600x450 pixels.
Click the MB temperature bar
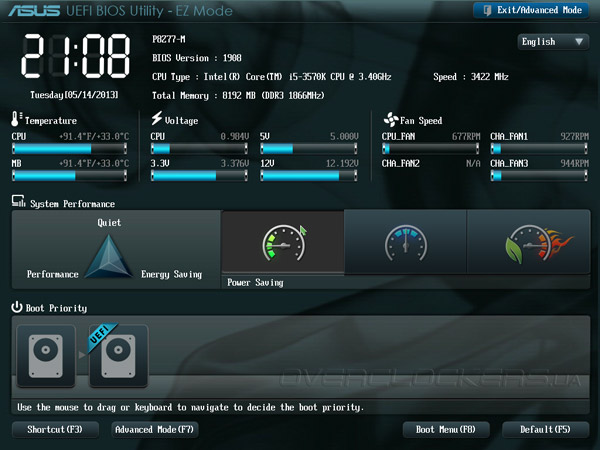point(69,176)
